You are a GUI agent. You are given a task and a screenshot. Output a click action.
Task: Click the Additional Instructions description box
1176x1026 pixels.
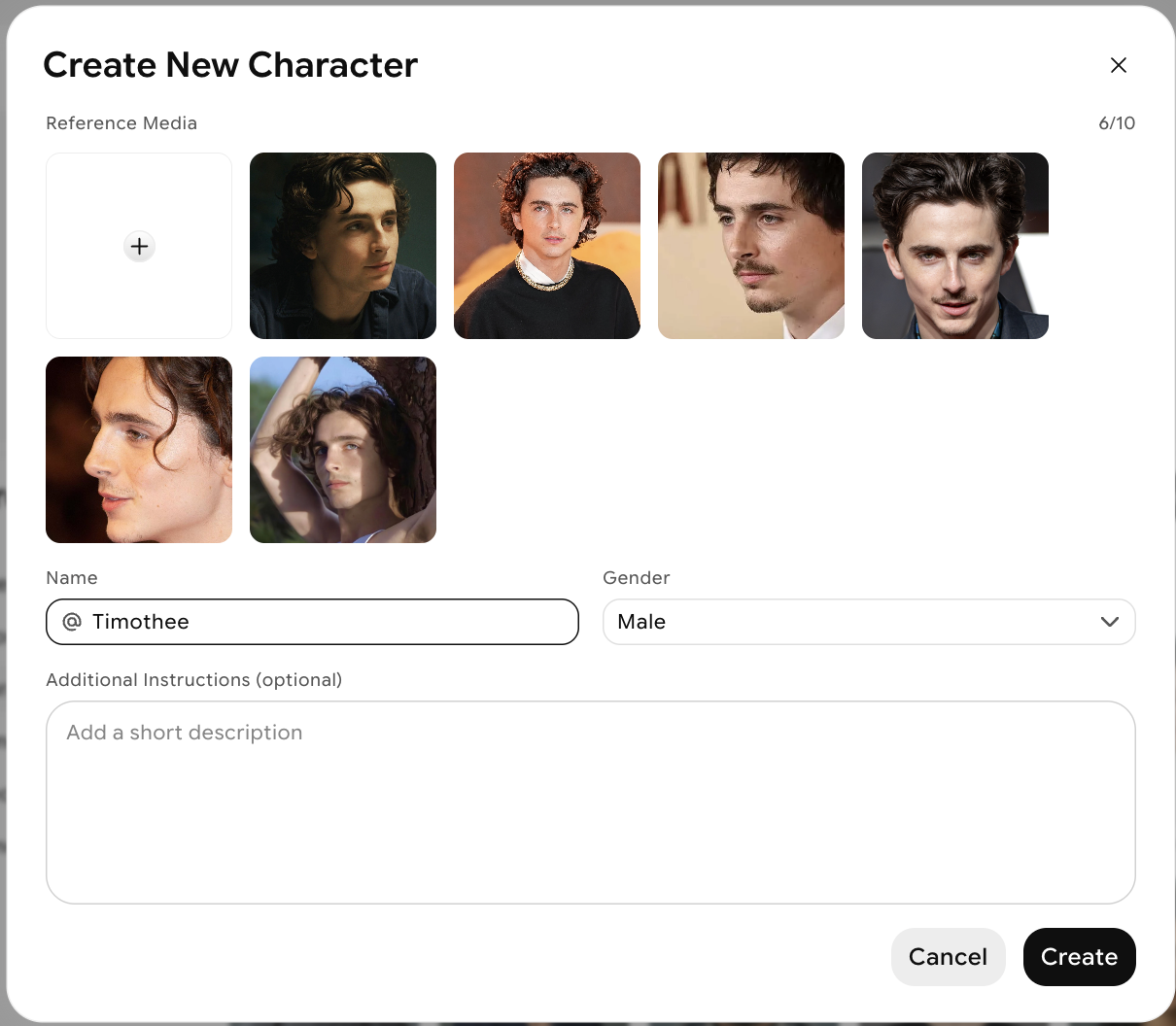coord(591,803)
